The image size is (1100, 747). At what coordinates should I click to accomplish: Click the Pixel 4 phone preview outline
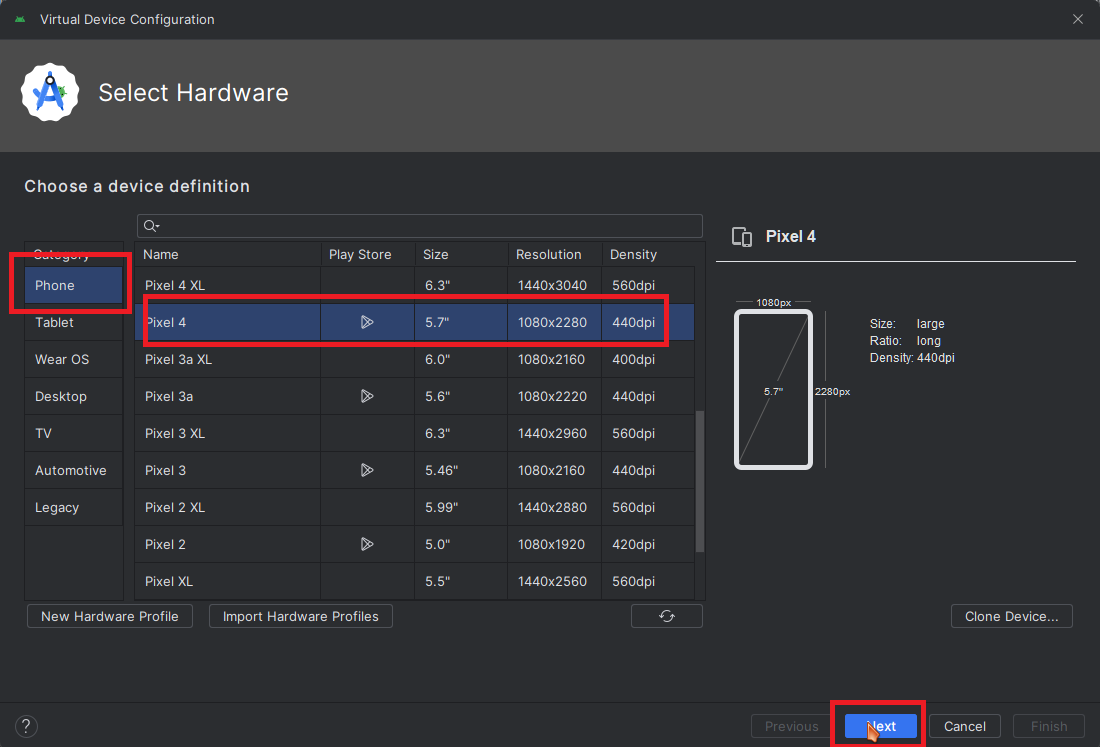[773, 389]
